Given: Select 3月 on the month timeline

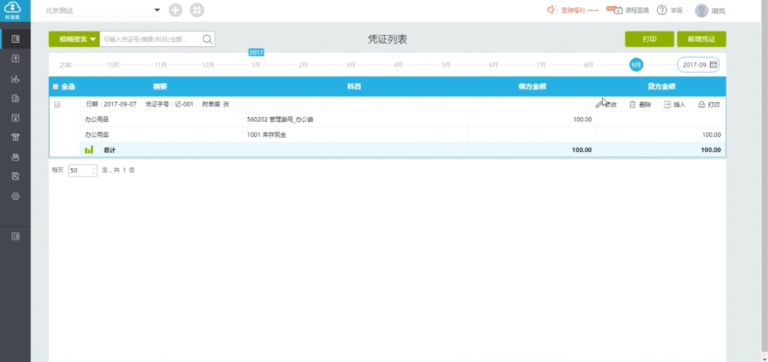Looking at the screenshot, I should pos(351,65).
